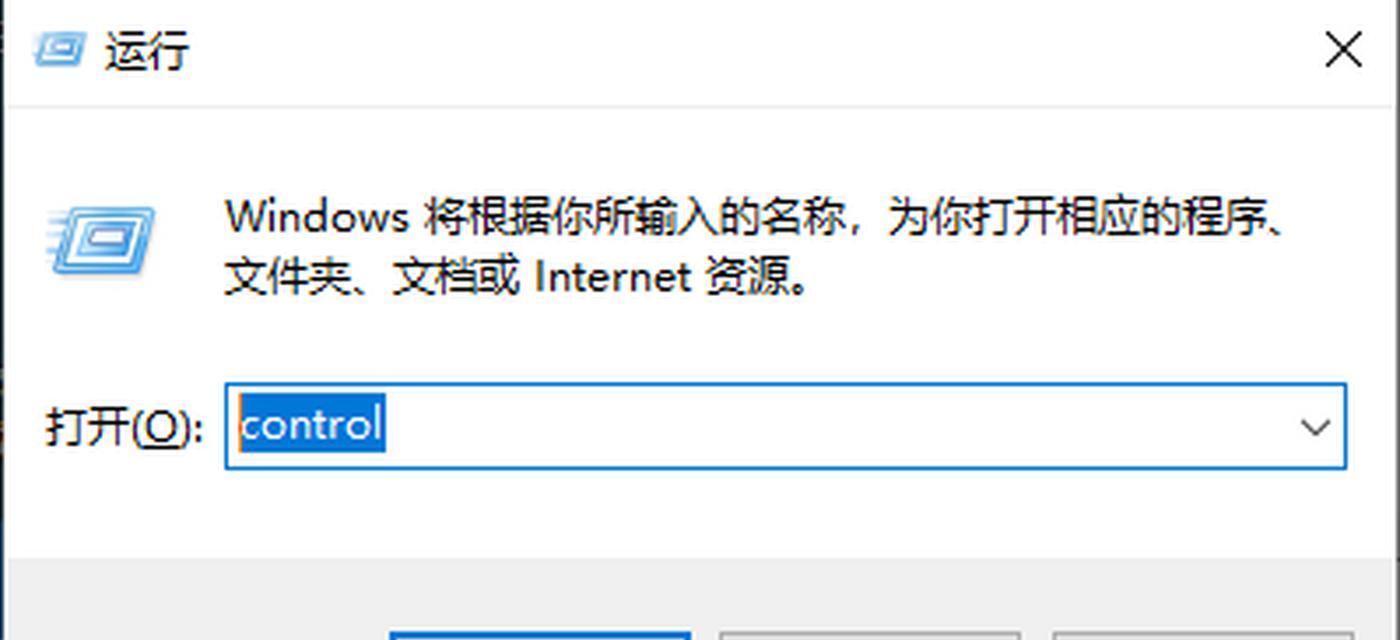The width and height of the screenshot is (1400, 640).
Task: Click the 运行 window title text
Action: click(x=147, y=50)
